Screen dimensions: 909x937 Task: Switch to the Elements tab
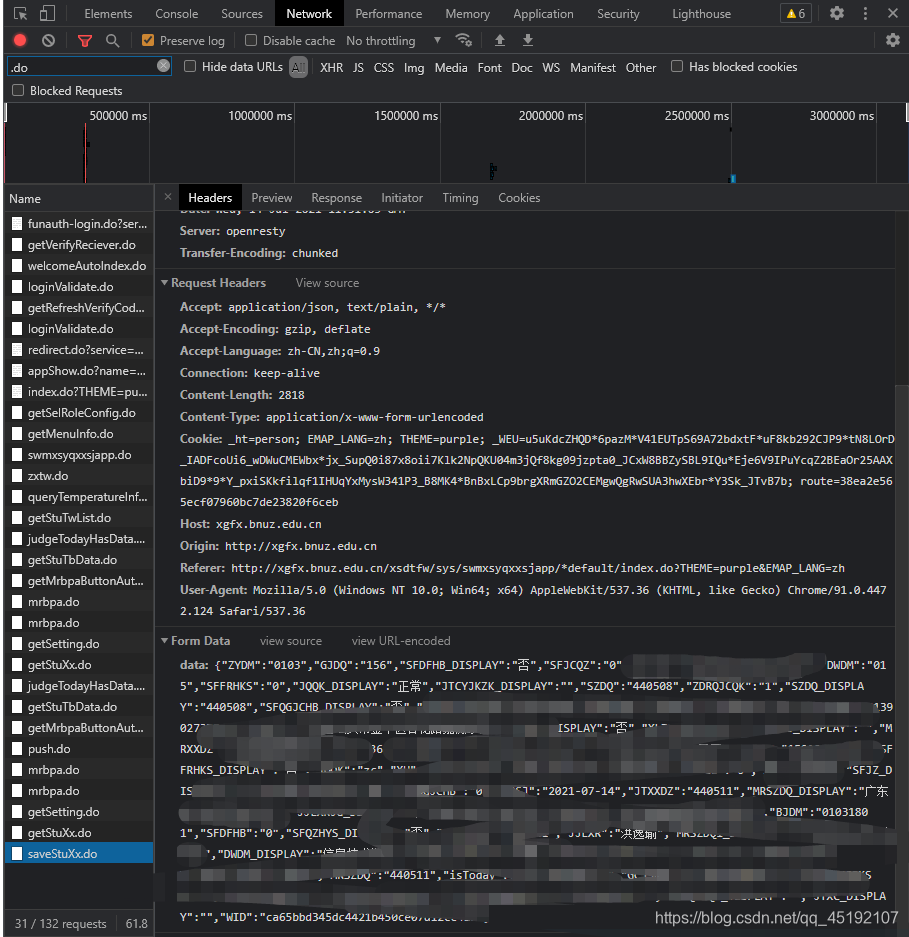coord(108,14)
